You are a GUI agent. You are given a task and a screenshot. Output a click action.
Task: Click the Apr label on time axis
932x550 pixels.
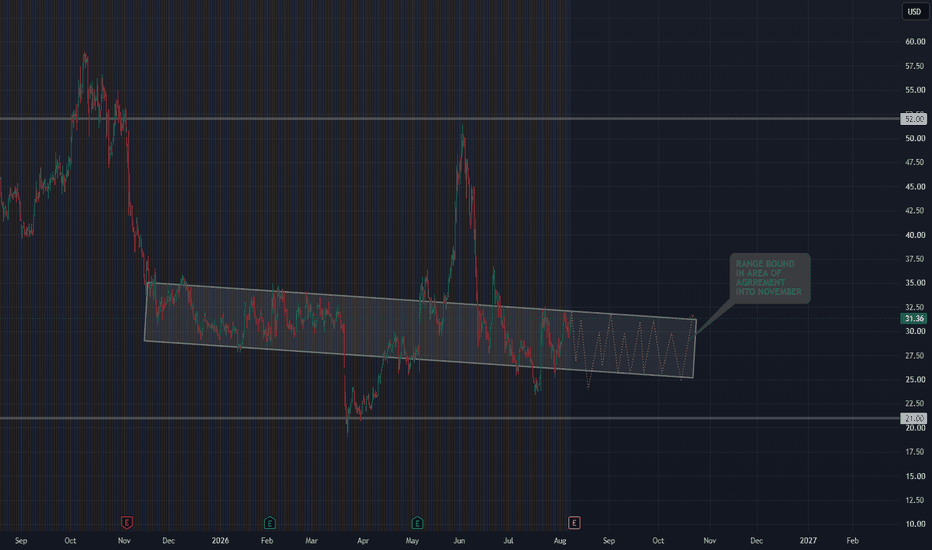363,540
